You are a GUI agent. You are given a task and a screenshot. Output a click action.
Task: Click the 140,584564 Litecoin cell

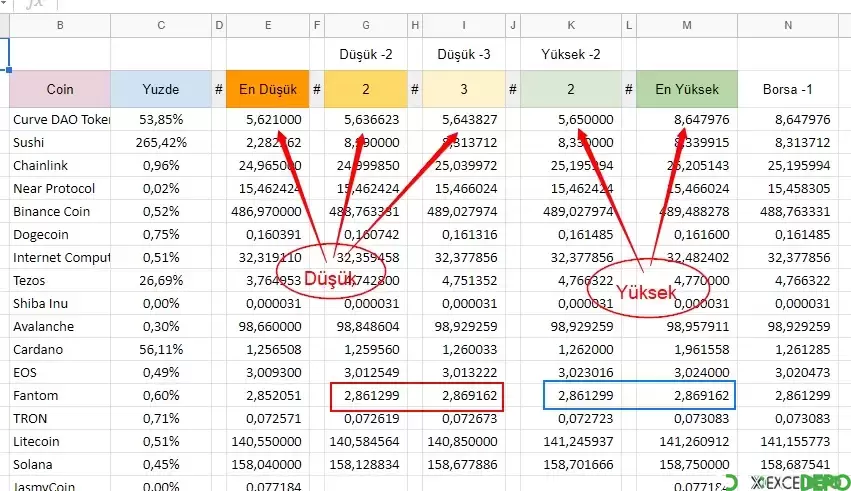tap(366, 442)
